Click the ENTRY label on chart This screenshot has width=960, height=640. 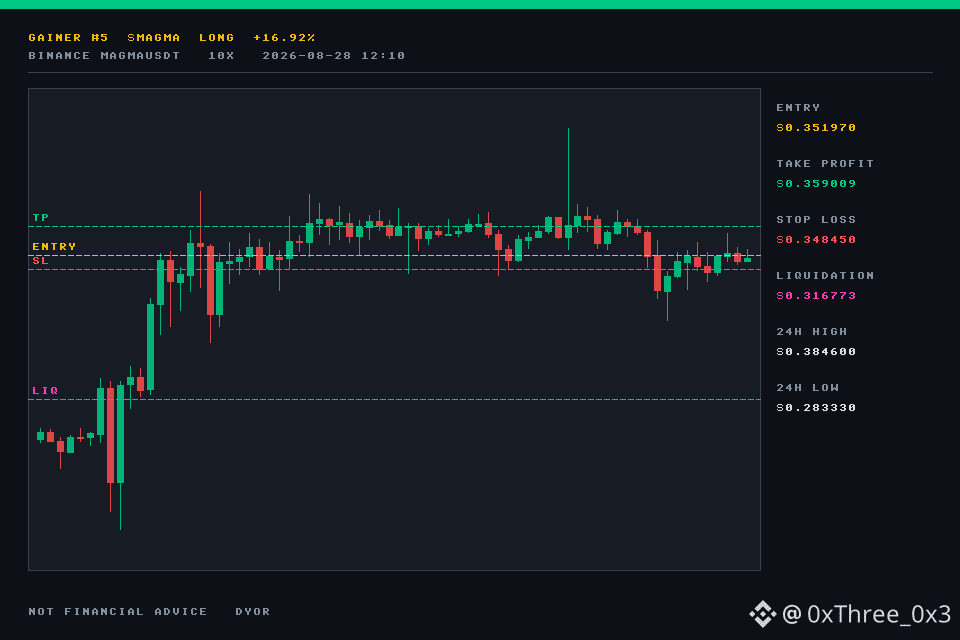pos(54,246)
